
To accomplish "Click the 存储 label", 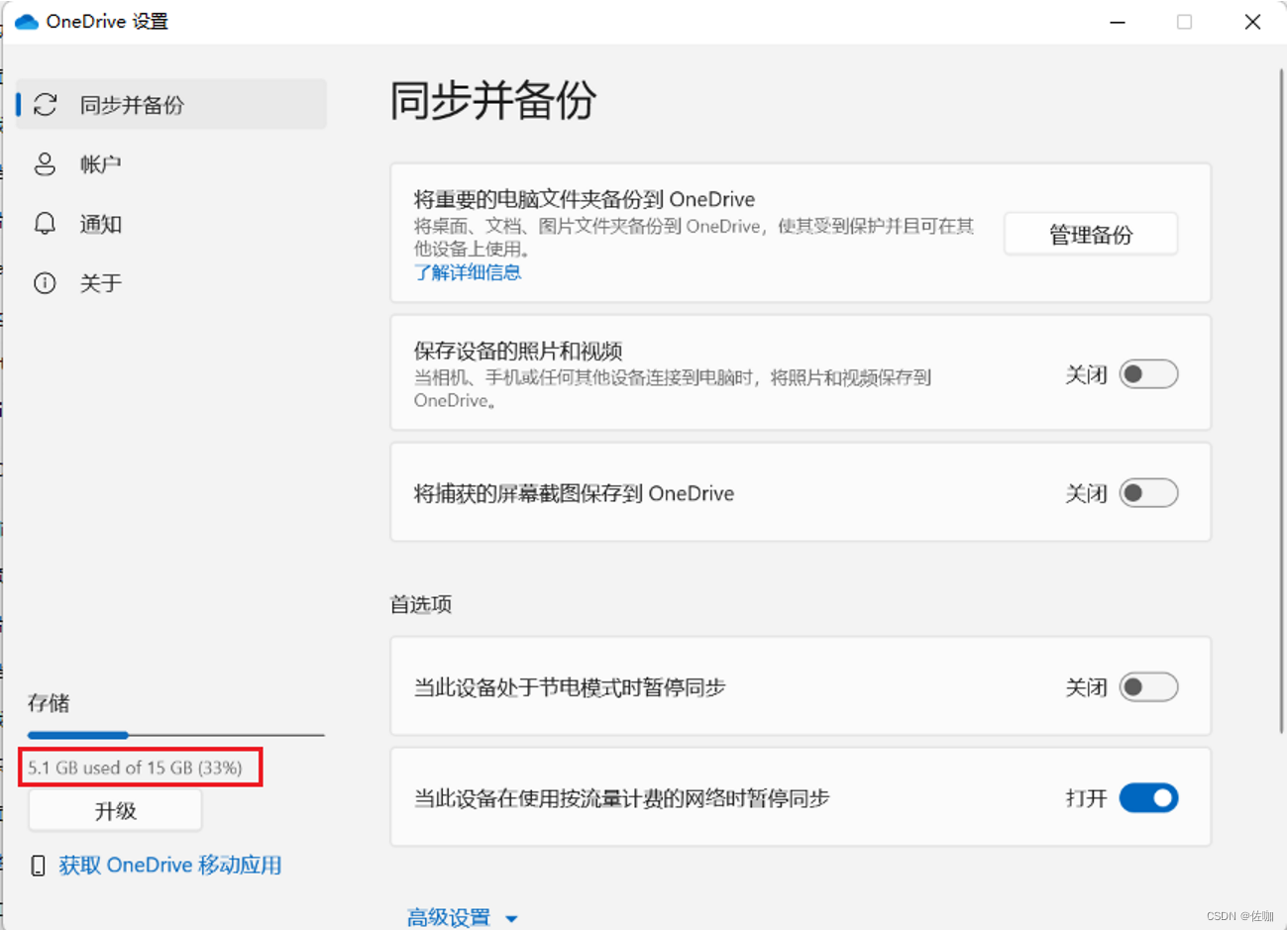I will [49, 703].
